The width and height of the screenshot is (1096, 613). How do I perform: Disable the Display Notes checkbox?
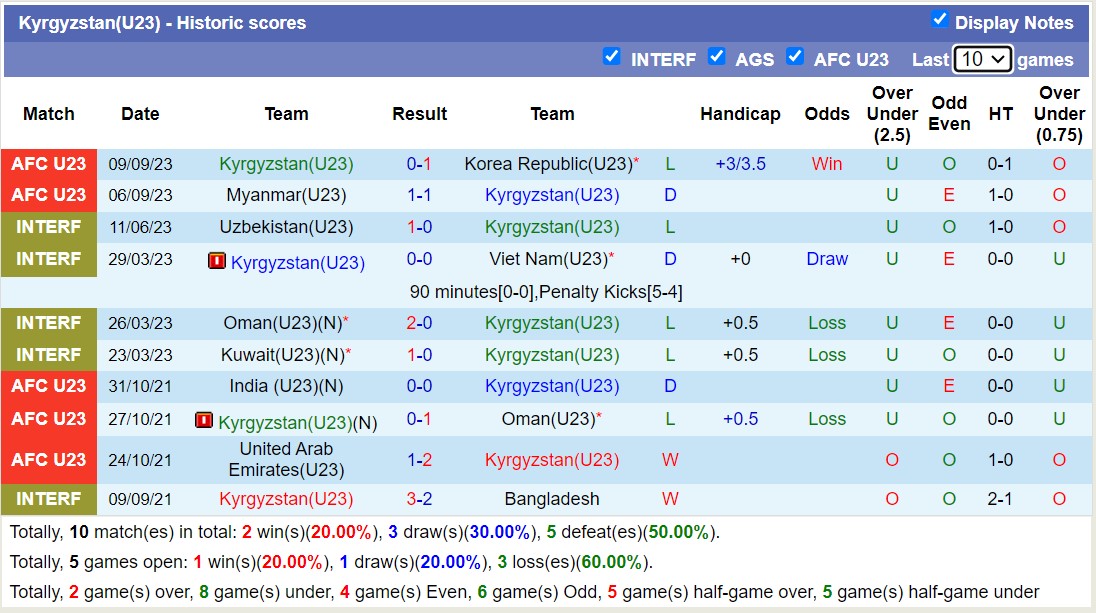click(938, 18)
